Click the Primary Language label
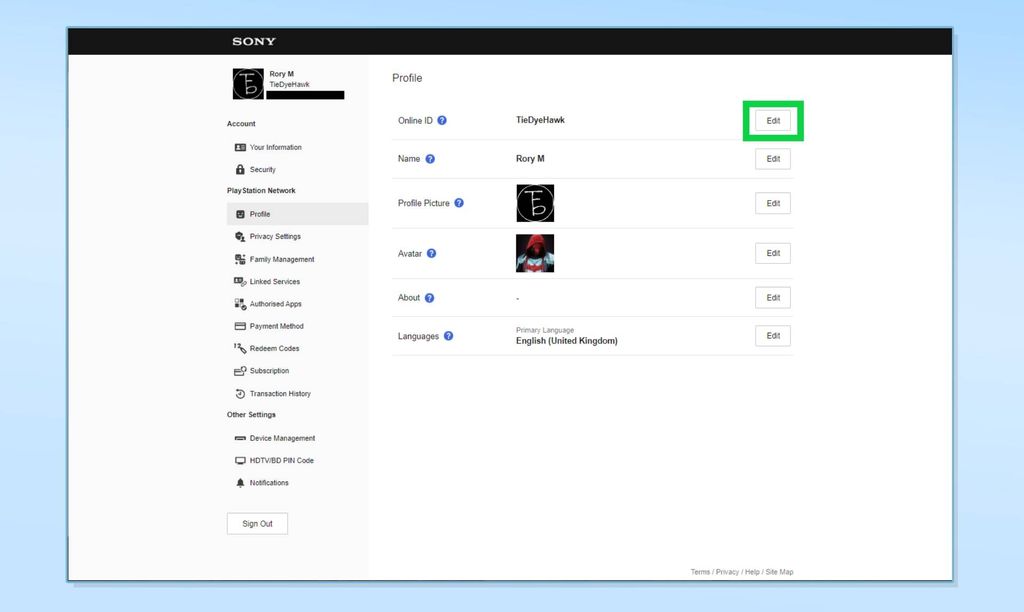This screenshot has width=1024, height=612. pos(545,330)
